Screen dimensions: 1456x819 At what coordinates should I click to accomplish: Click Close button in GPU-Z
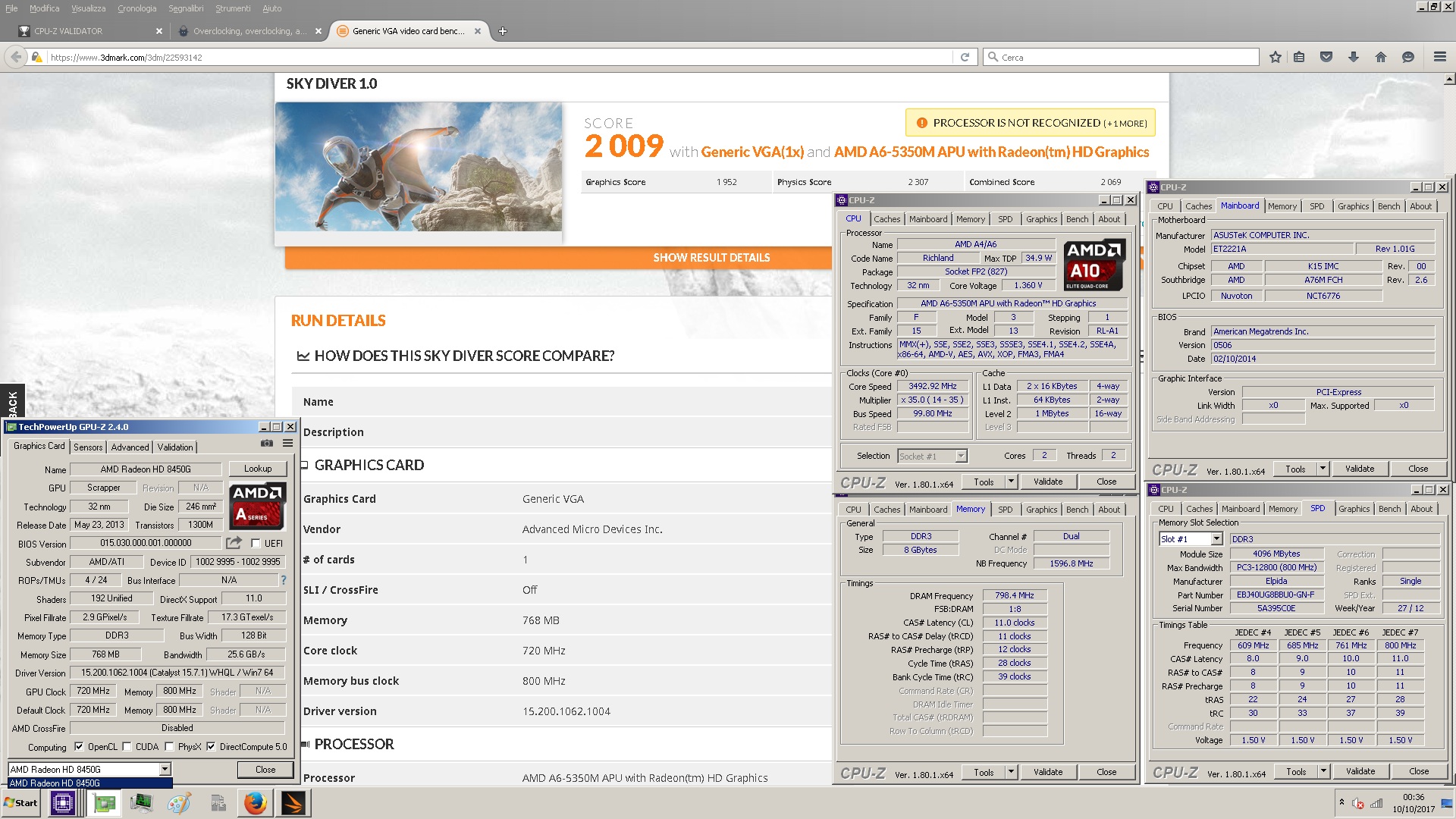click(x=265, y=769)
